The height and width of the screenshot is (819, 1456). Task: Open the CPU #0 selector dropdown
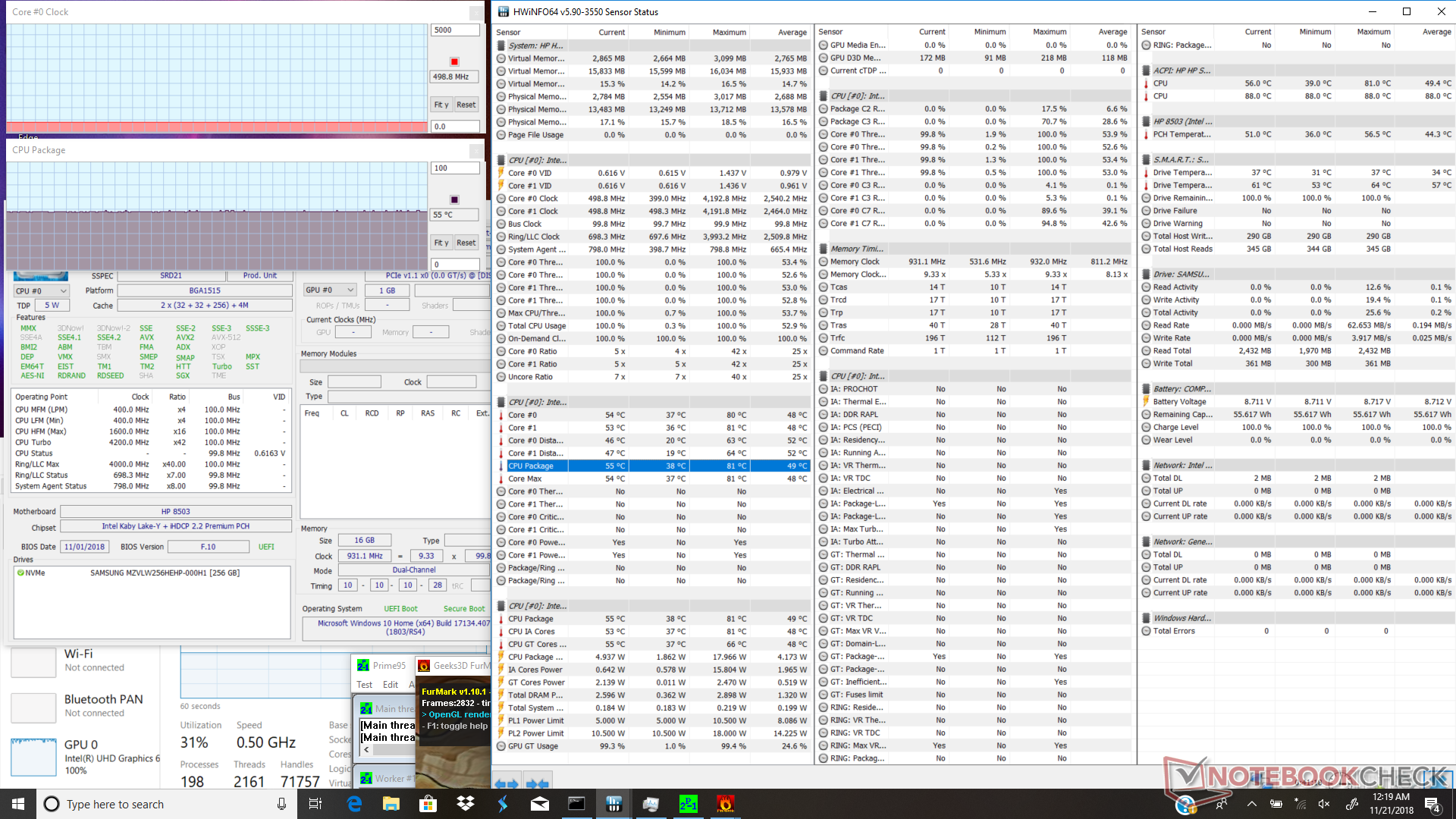coord(42,290)
